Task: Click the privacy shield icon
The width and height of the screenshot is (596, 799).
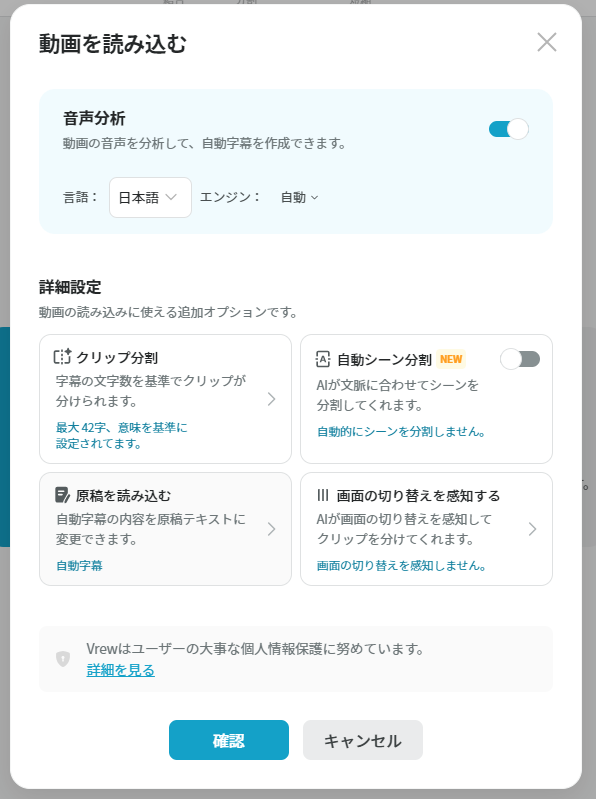Action: (x=63, y=659)
